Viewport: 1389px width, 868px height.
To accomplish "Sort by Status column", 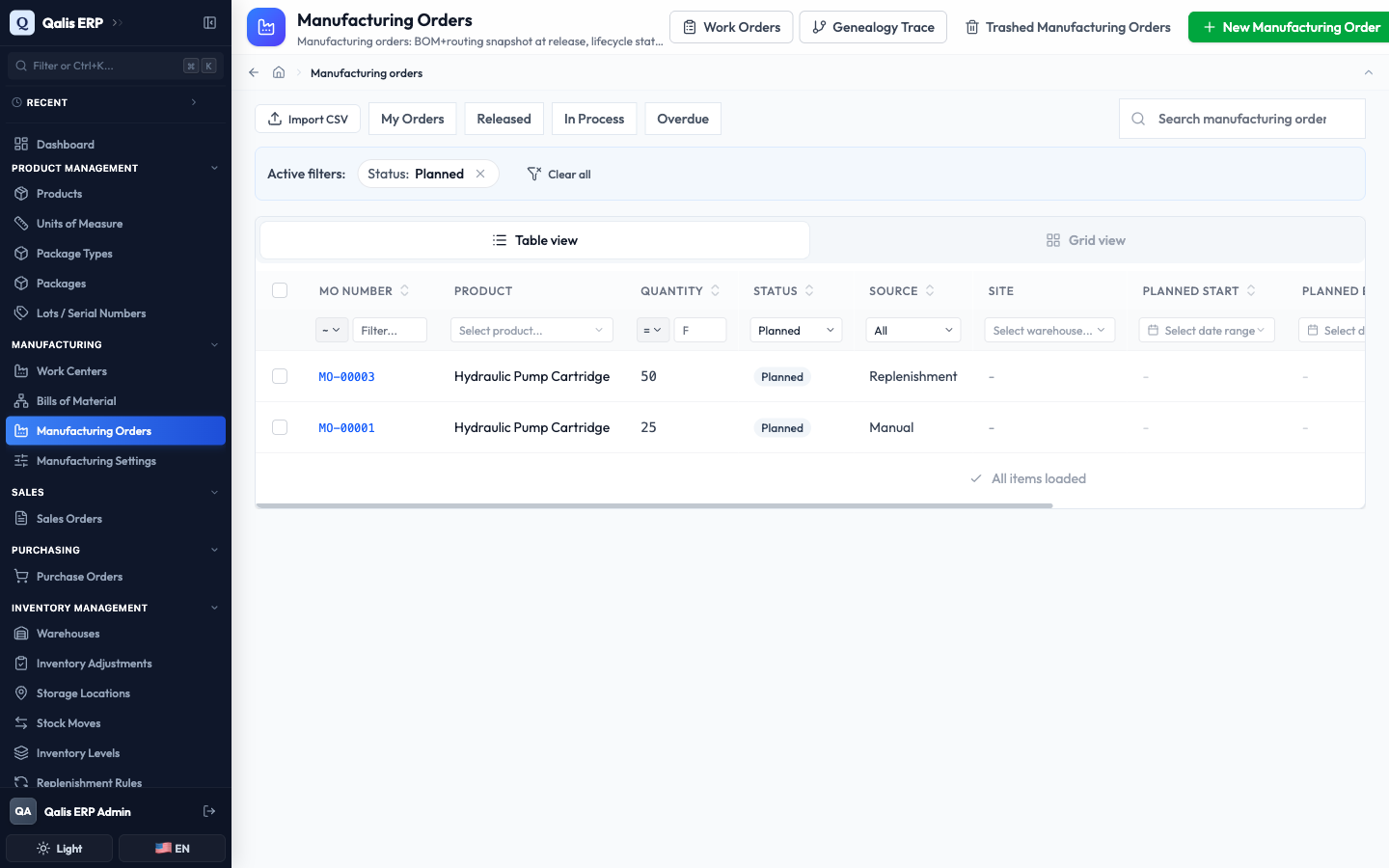I will [809, 290].
